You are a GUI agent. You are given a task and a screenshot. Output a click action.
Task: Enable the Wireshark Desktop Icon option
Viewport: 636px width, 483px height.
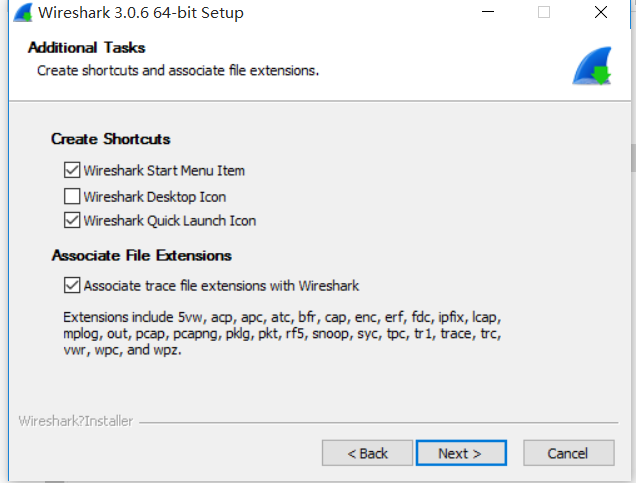click(x=72, y=196)
